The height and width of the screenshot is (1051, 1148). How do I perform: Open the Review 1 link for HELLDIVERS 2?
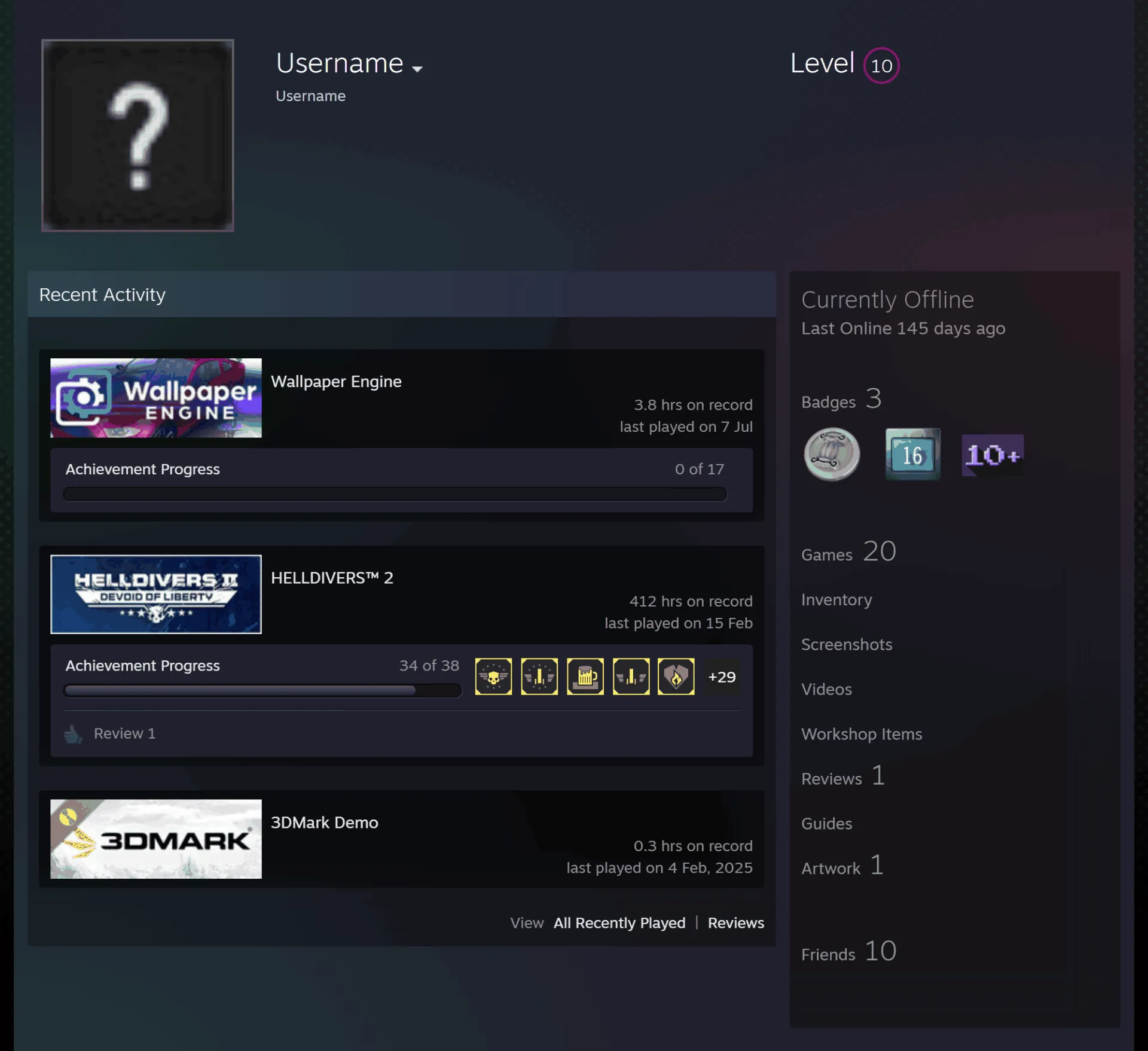pos(124,733)
